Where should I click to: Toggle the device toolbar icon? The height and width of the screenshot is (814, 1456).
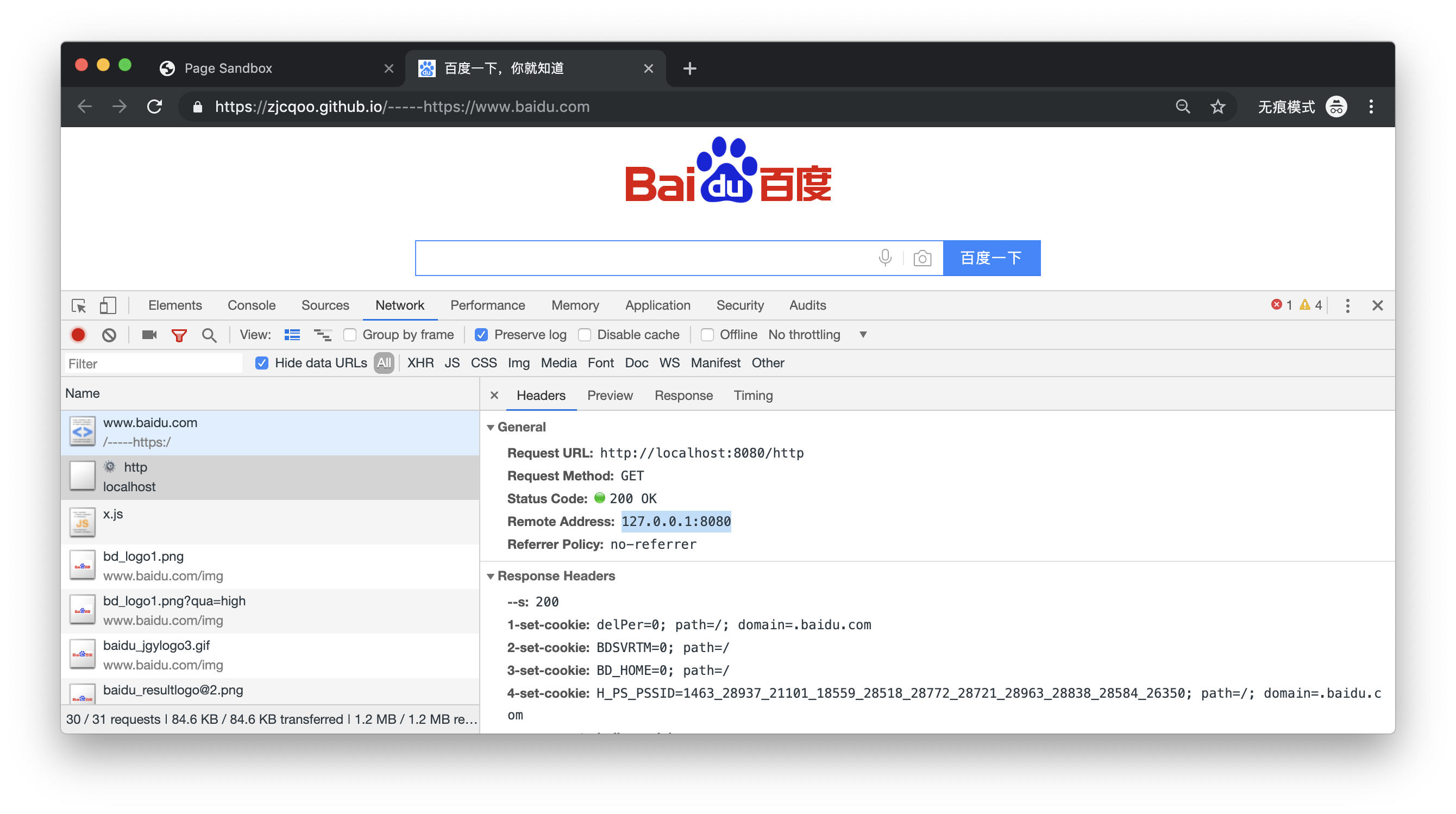(x=108, y=305)
